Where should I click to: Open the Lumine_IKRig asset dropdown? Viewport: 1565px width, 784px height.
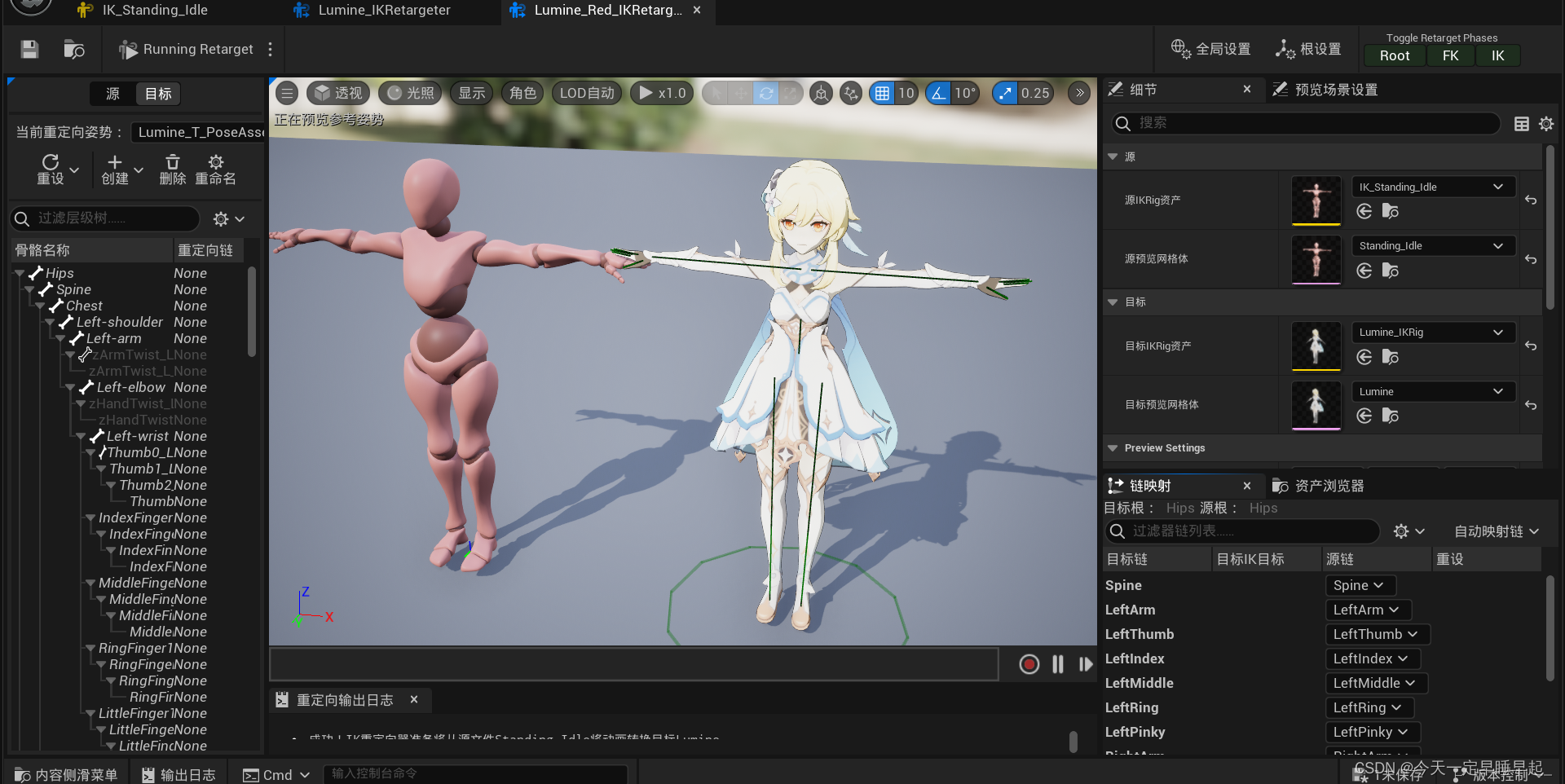[x=1433, y=333]
